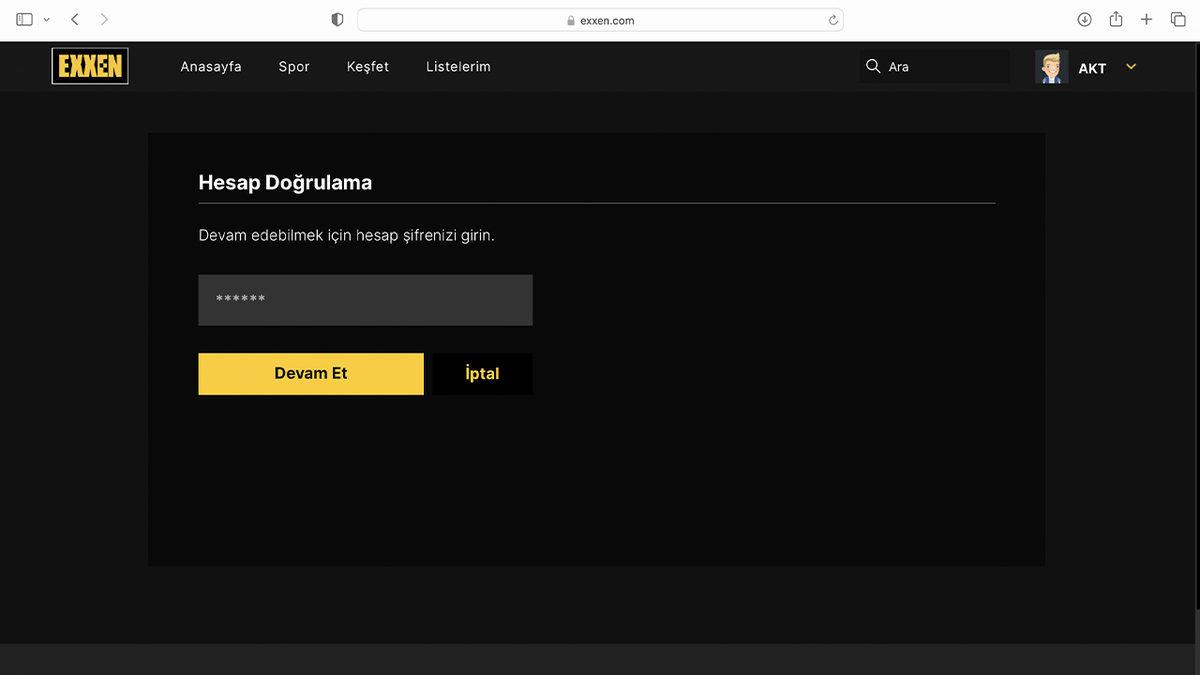Open a new browser tab

tap(1147, 20)
